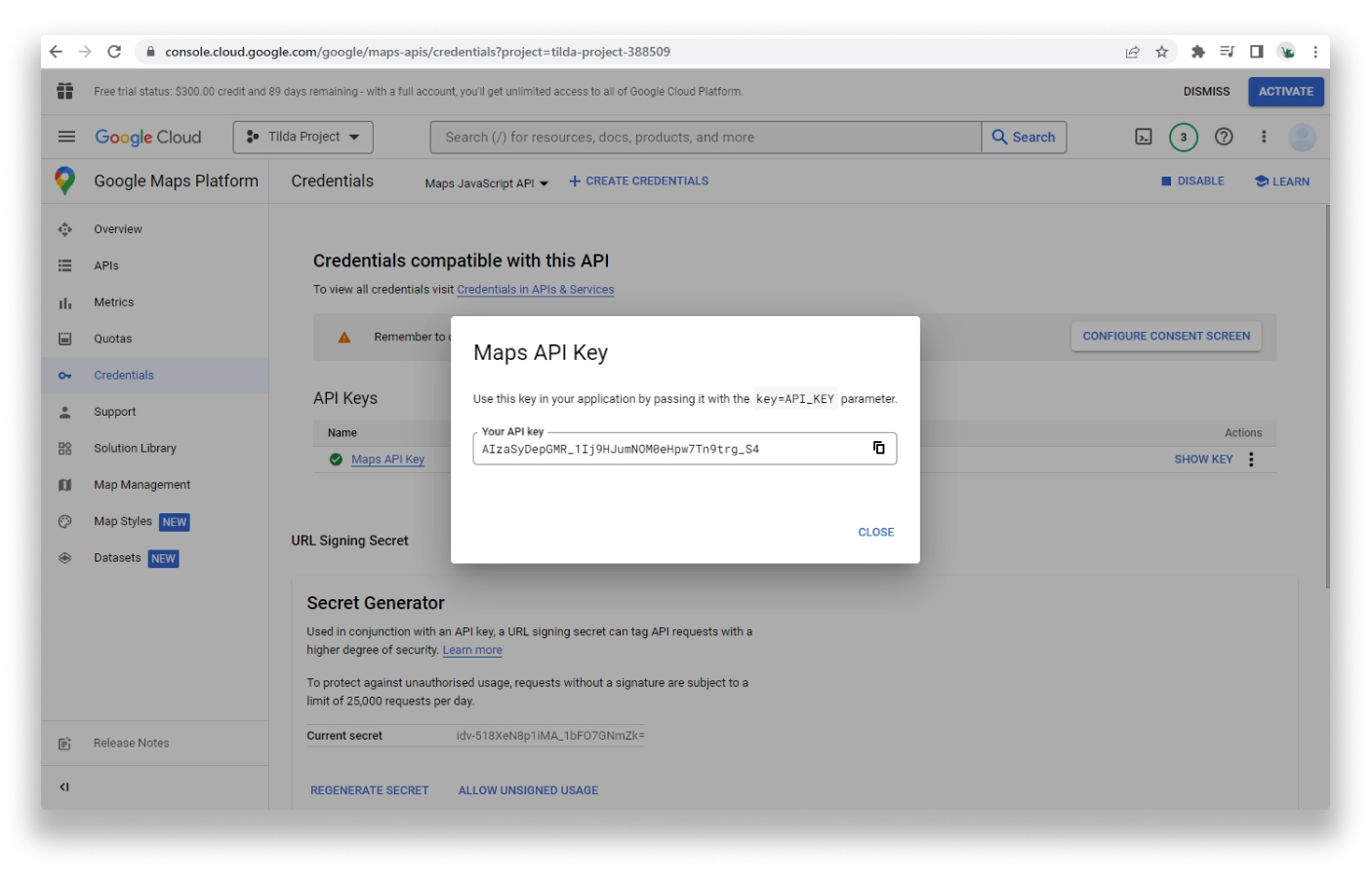This screenshot has width=1372, height=885.
Task: Click the browser address bar URL
Action: 418,52
